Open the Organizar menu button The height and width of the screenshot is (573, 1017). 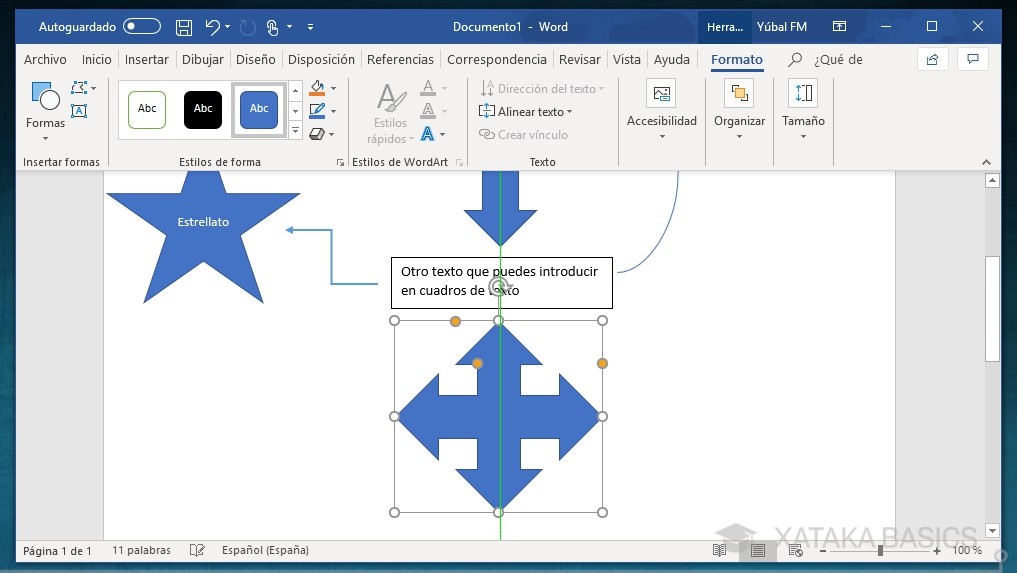click(x=739, y=110)
